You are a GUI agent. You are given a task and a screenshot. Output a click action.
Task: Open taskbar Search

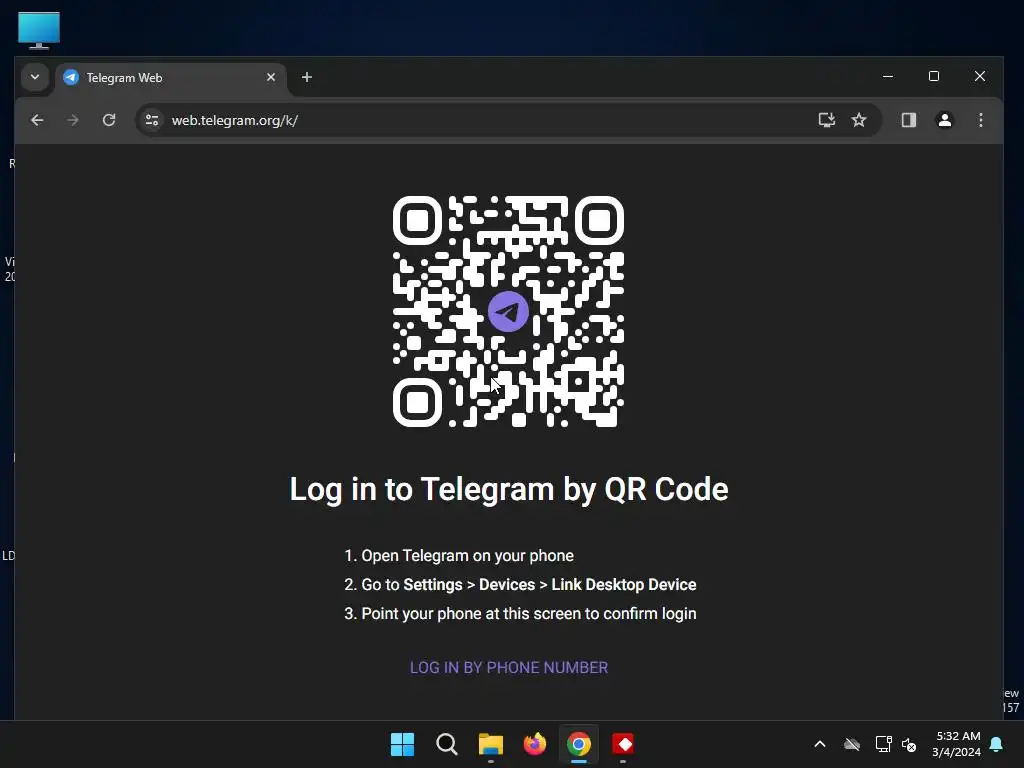[x=447, y=744]
